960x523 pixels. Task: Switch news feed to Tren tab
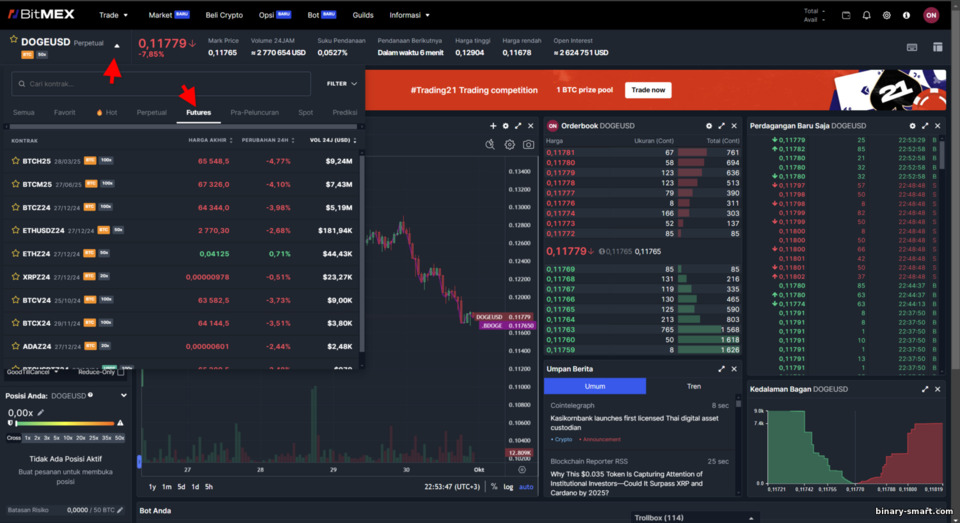pyautogui.click(x=694, y=386)
